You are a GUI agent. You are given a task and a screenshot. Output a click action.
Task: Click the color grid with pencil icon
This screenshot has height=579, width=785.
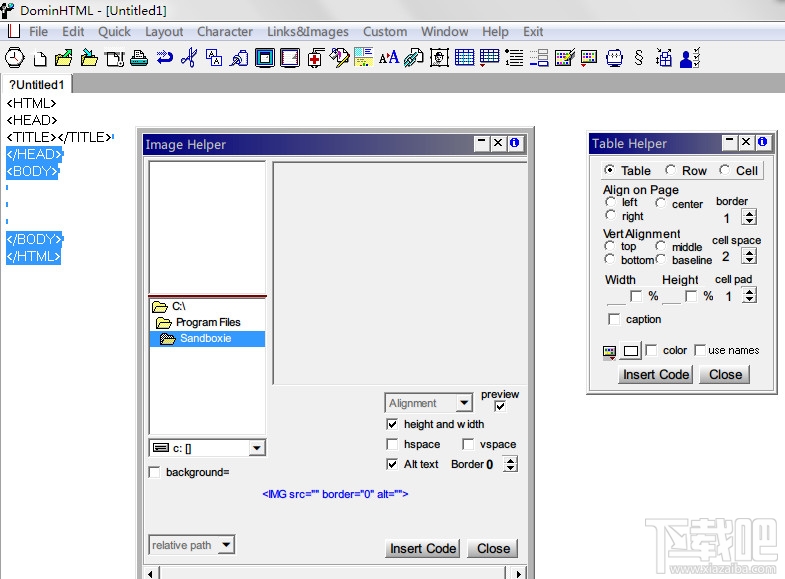coord(564,58)
